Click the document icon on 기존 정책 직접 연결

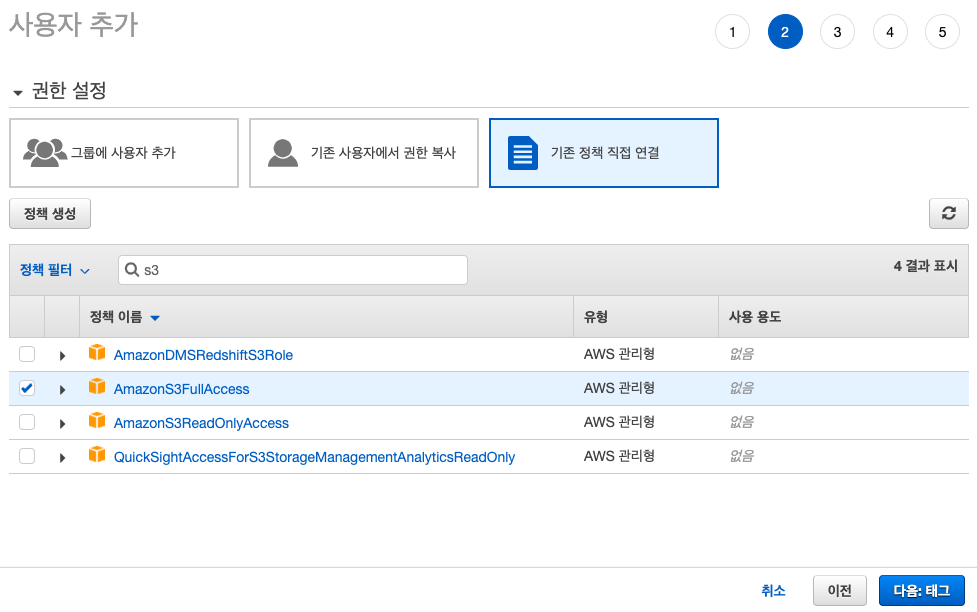pyautogui.click(x=521, y=152)
